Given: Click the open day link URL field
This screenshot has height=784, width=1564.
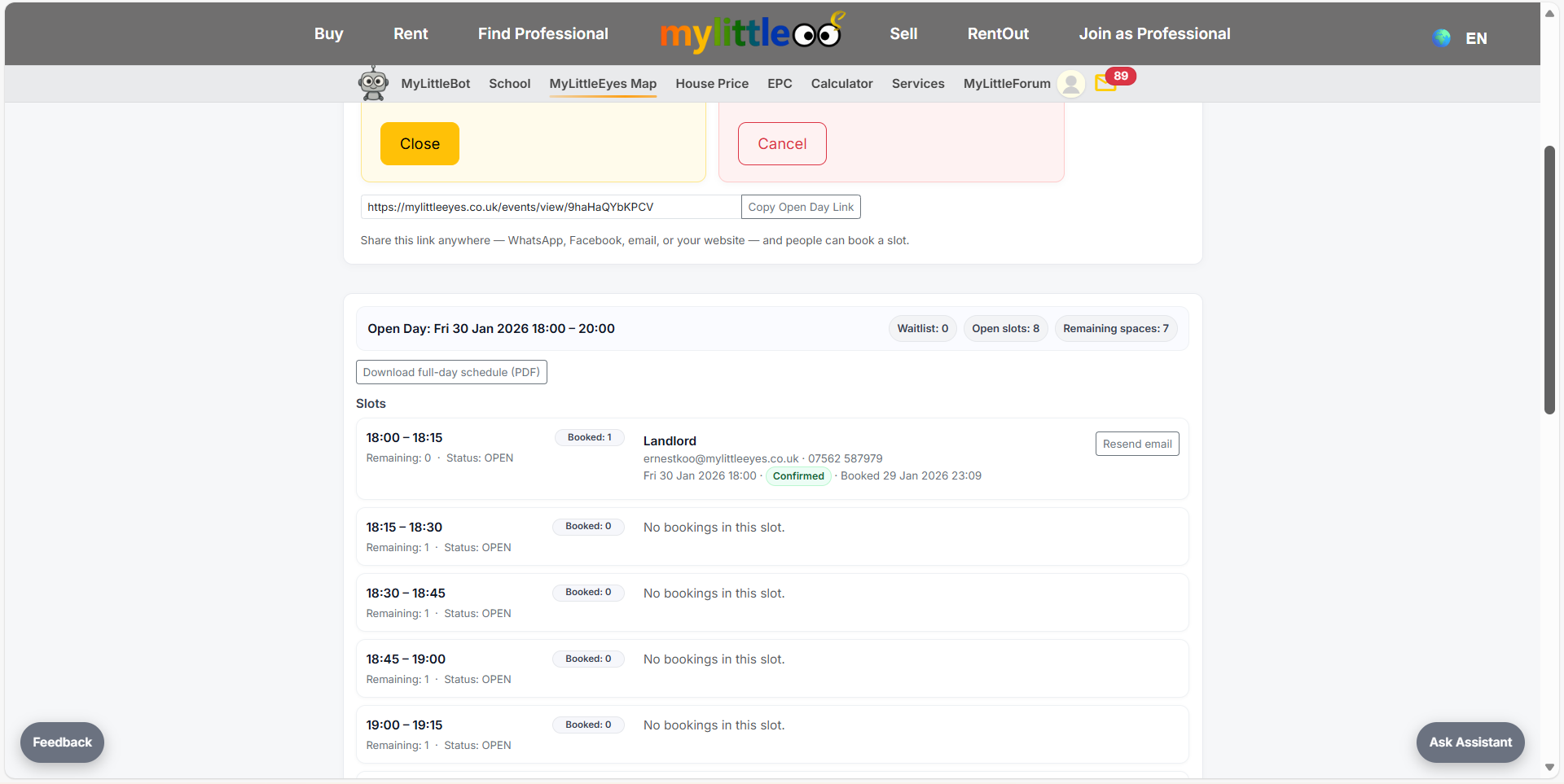Looking at the screenshot, I should [x=550, y=207].
